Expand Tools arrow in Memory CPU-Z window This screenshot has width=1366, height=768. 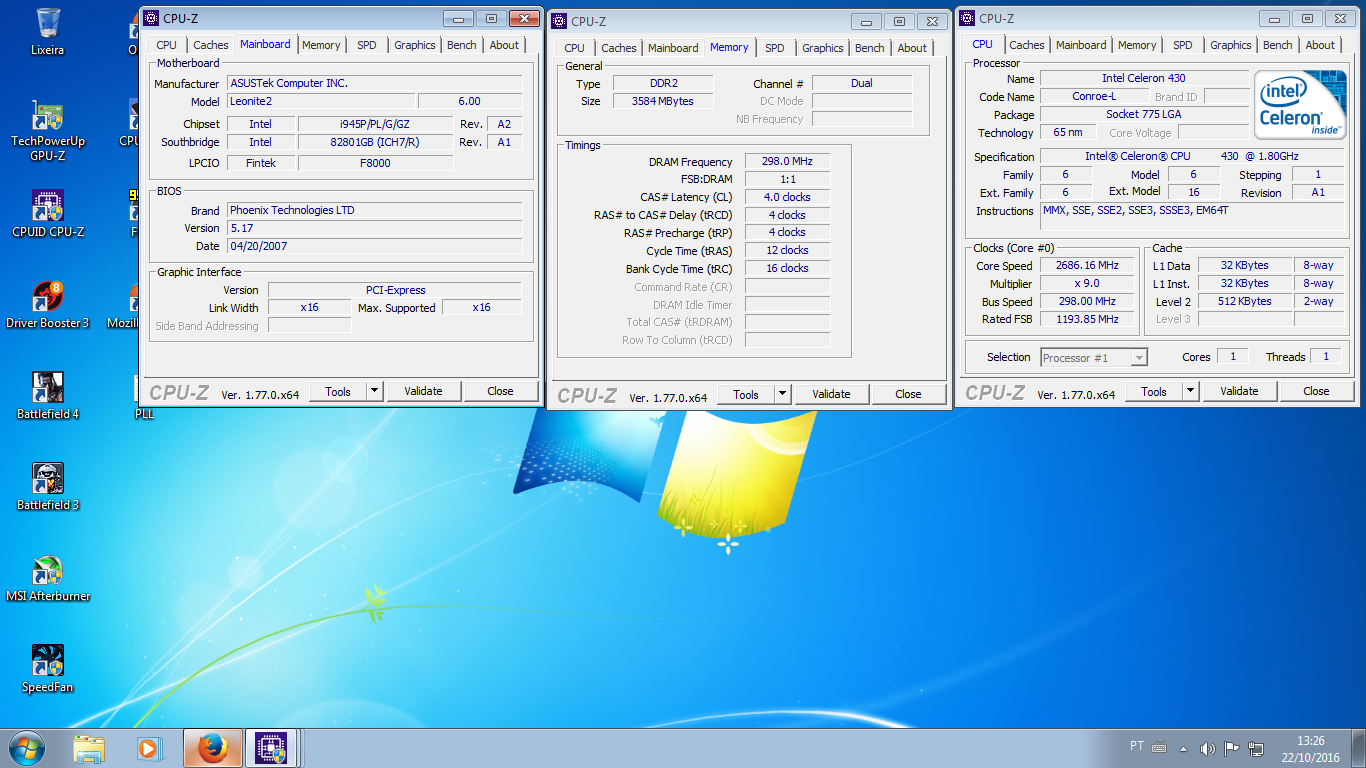pyautogui.click(x=782, y=394)
